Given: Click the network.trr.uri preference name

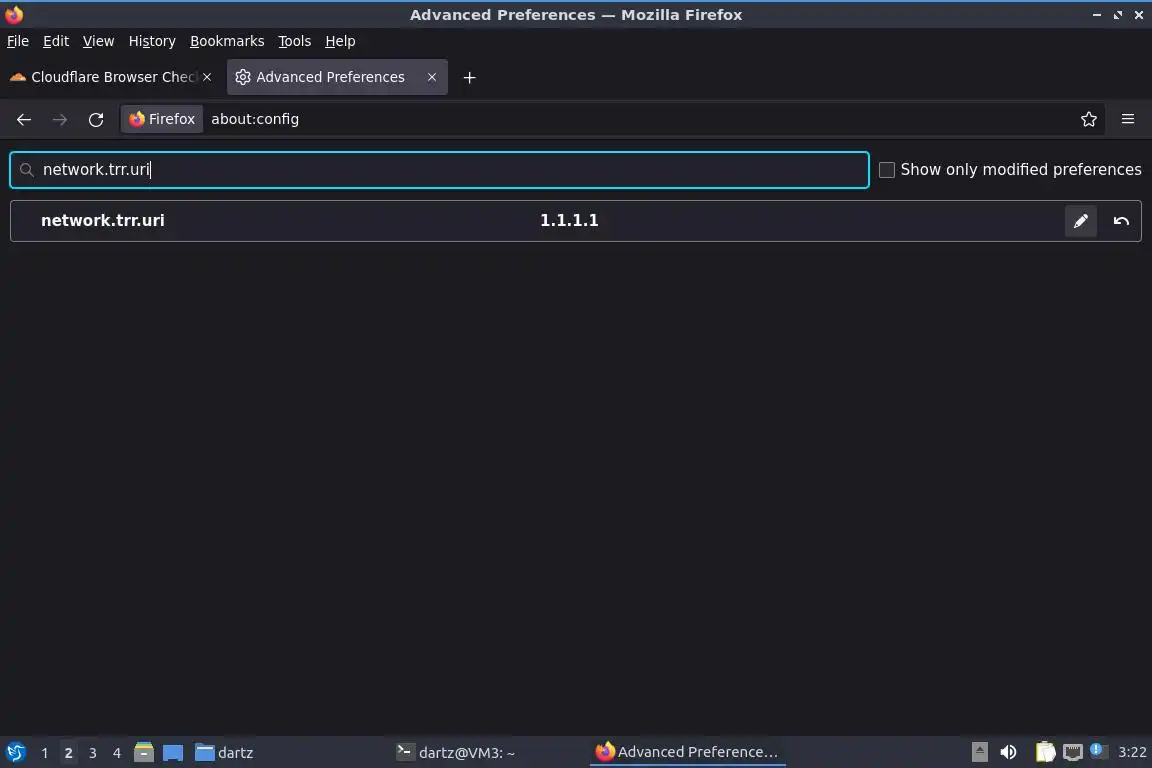Looking at the screenshot, I should tap(103, 220).
